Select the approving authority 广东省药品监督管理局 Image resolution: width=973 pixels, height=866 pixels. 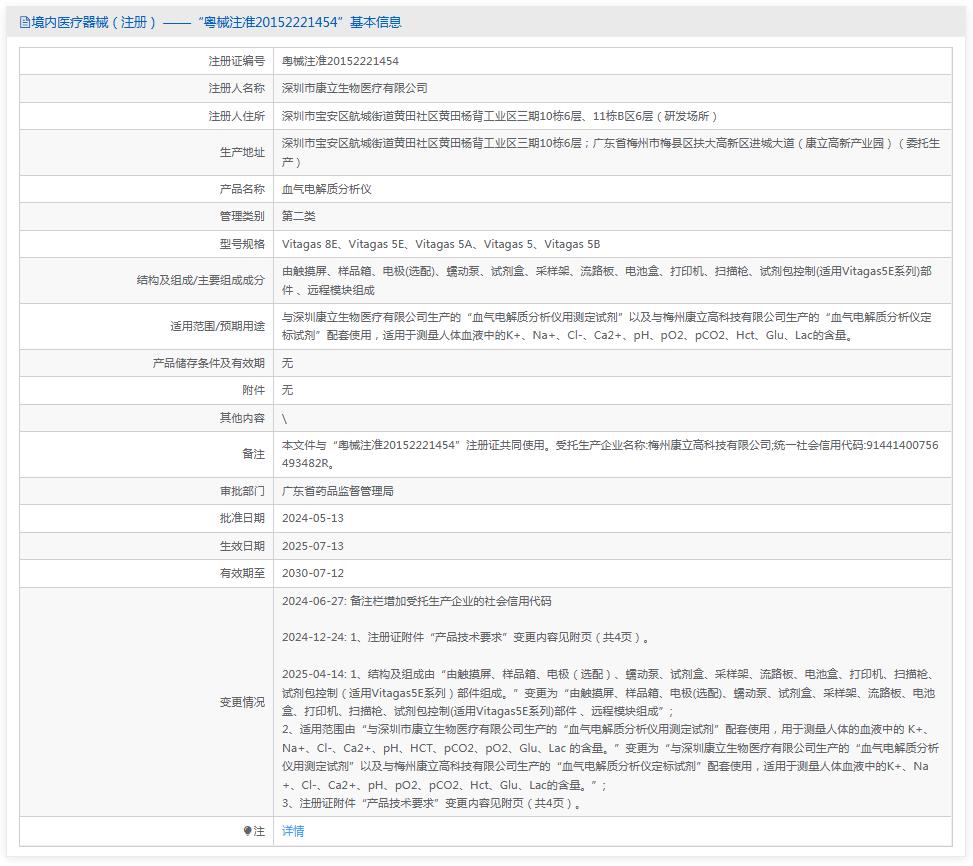338,491
